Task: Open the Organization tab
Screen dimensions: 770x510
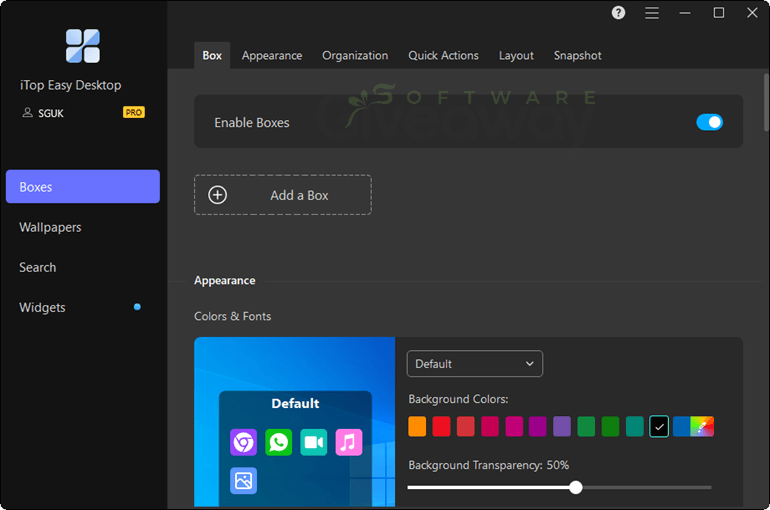Action: pos(355,55)
